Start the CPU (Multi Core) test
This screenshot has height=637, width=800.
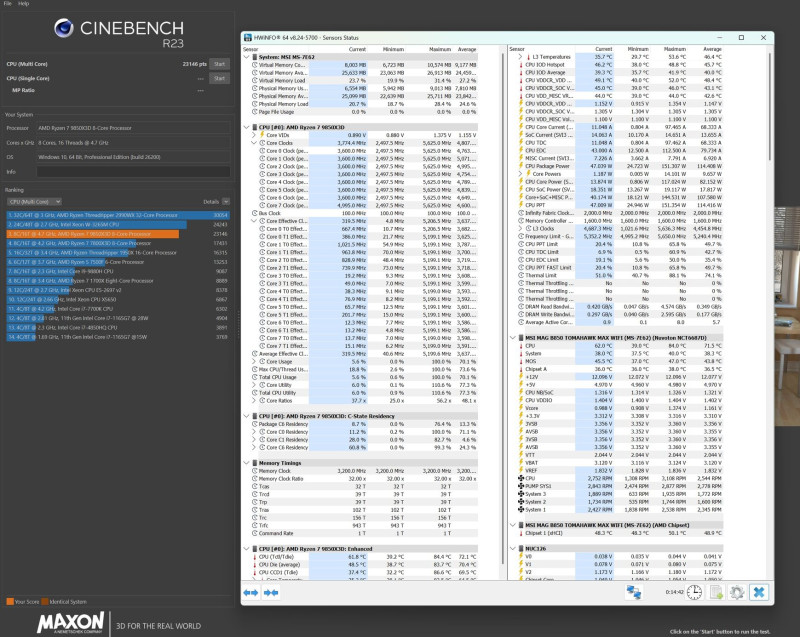(219, 64)
